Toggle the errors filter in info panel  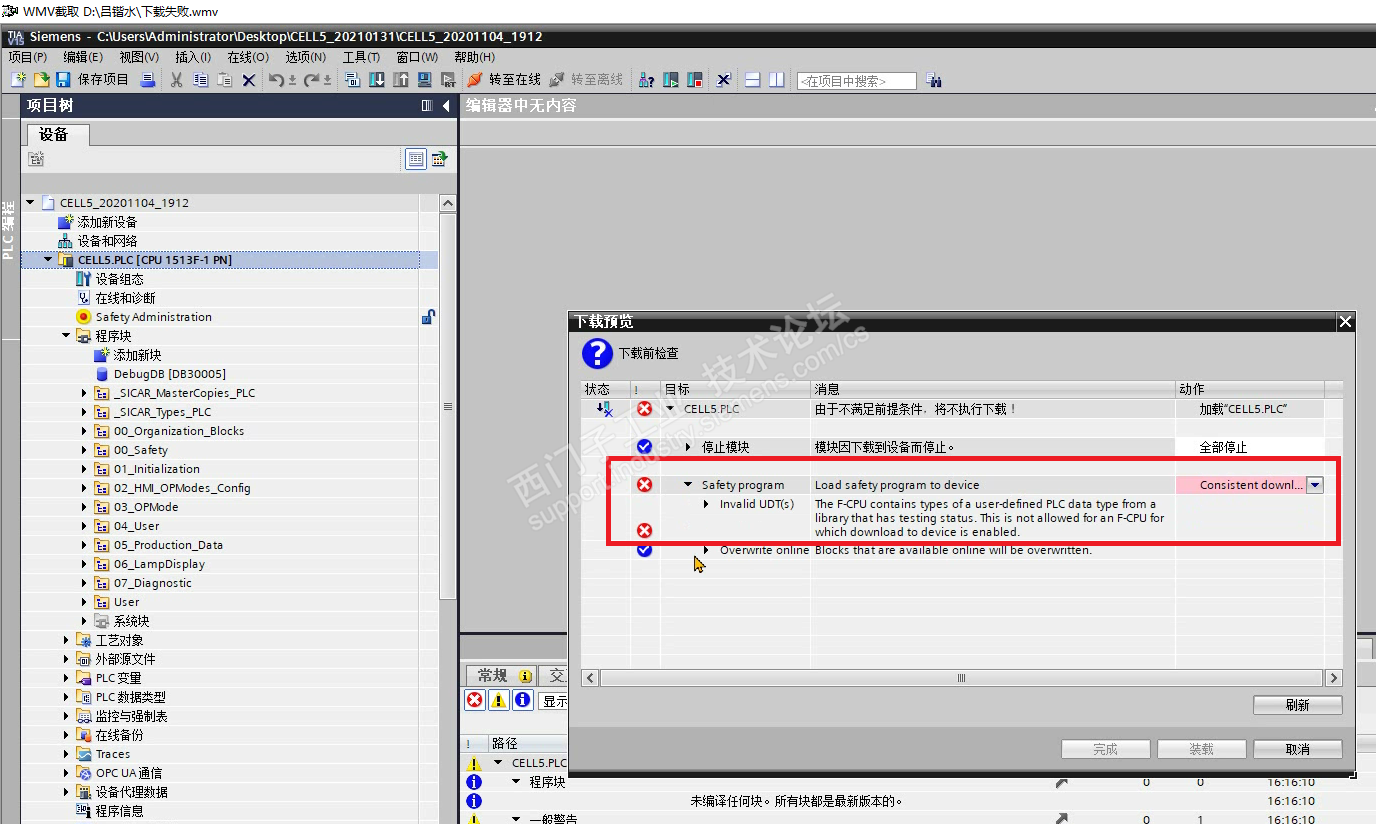pos(475,701)
